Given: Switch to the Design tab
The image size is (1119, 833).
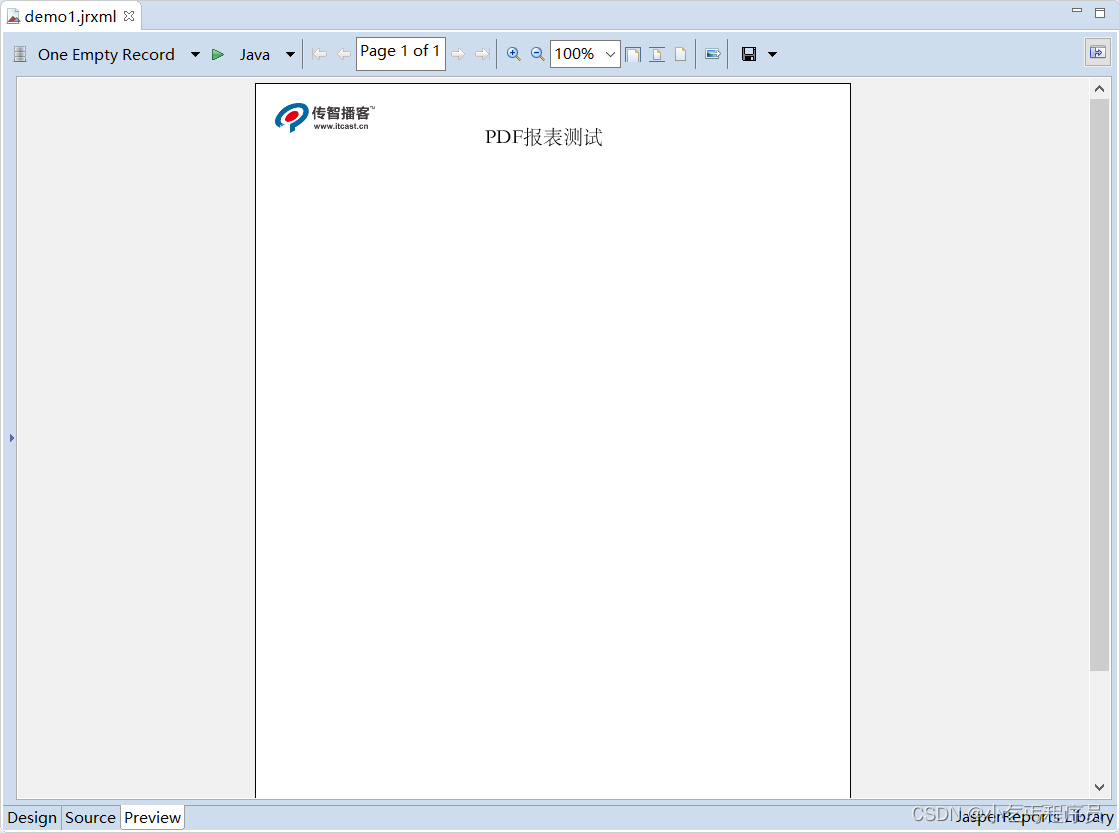Looking at the screenshot, I should pos(32,817).
